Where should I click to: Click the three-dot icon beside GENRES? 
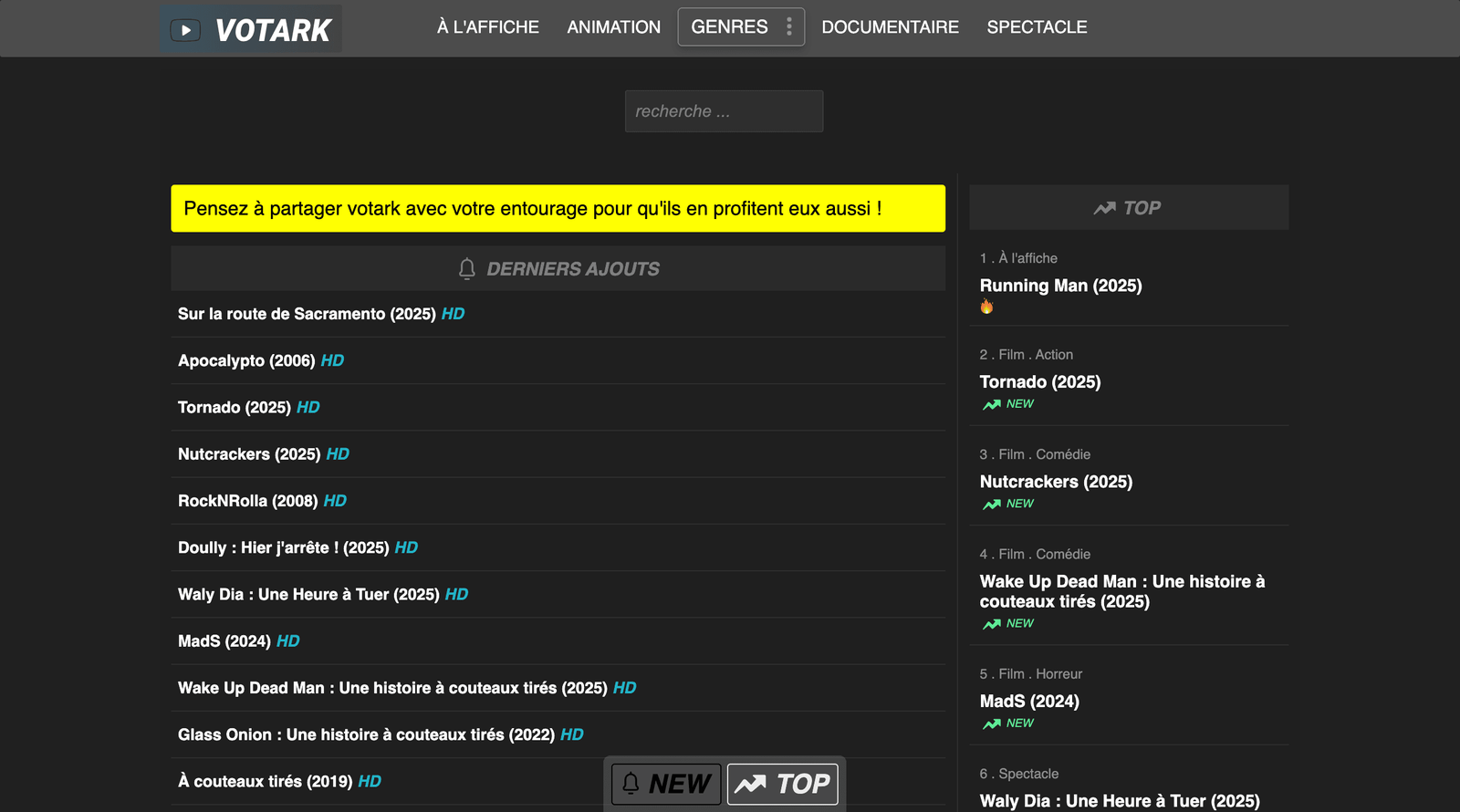(x=789, y=27)
